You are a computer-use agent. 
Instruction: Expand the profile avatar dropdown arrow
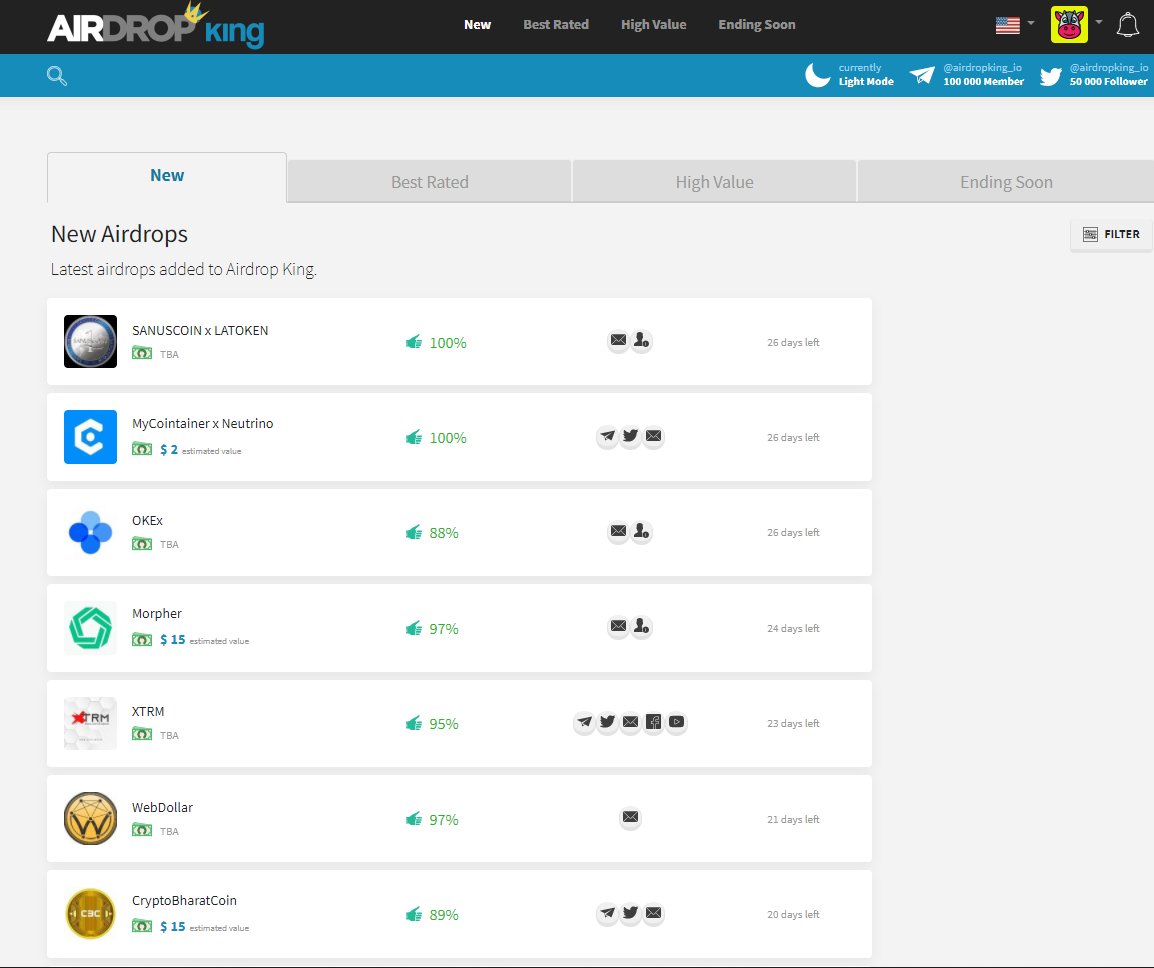coord(1098,22)
